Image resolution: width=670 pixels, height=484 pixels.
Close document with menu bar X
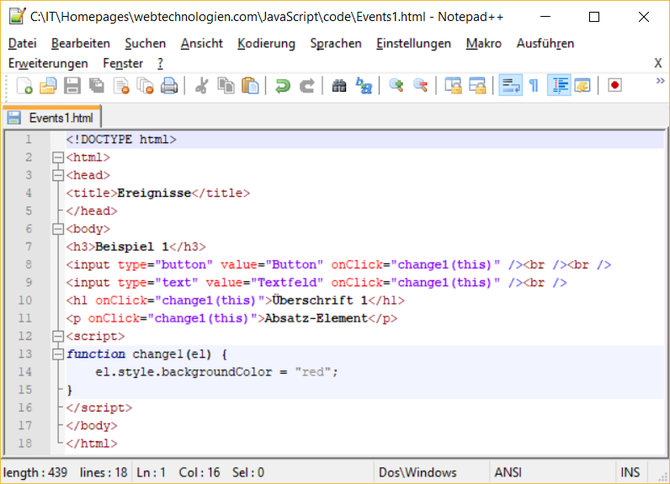658,63
